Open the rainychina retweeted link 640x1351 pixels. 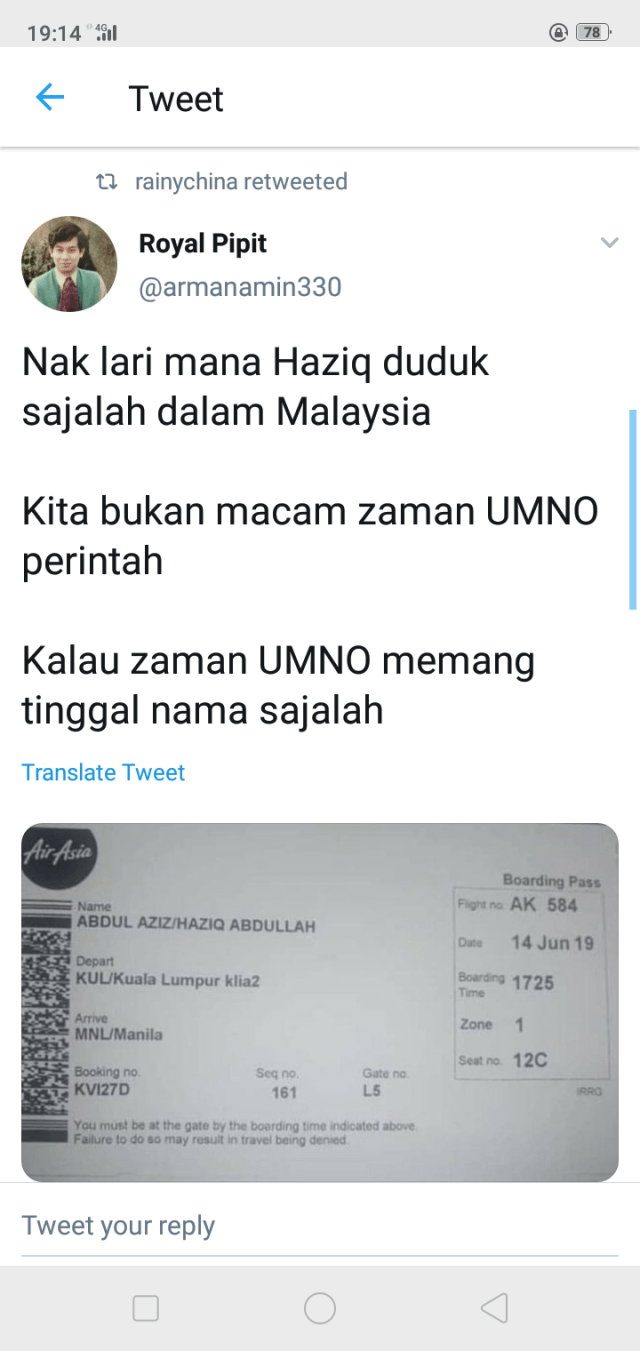241,182
